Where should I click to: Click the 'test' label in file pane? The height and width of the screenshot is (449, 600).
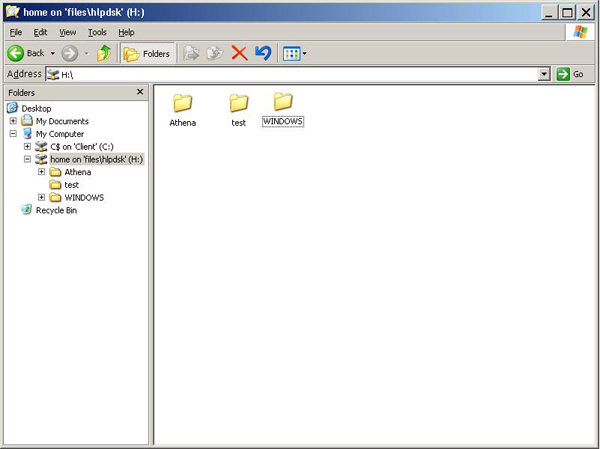click(x=238, y=123)
